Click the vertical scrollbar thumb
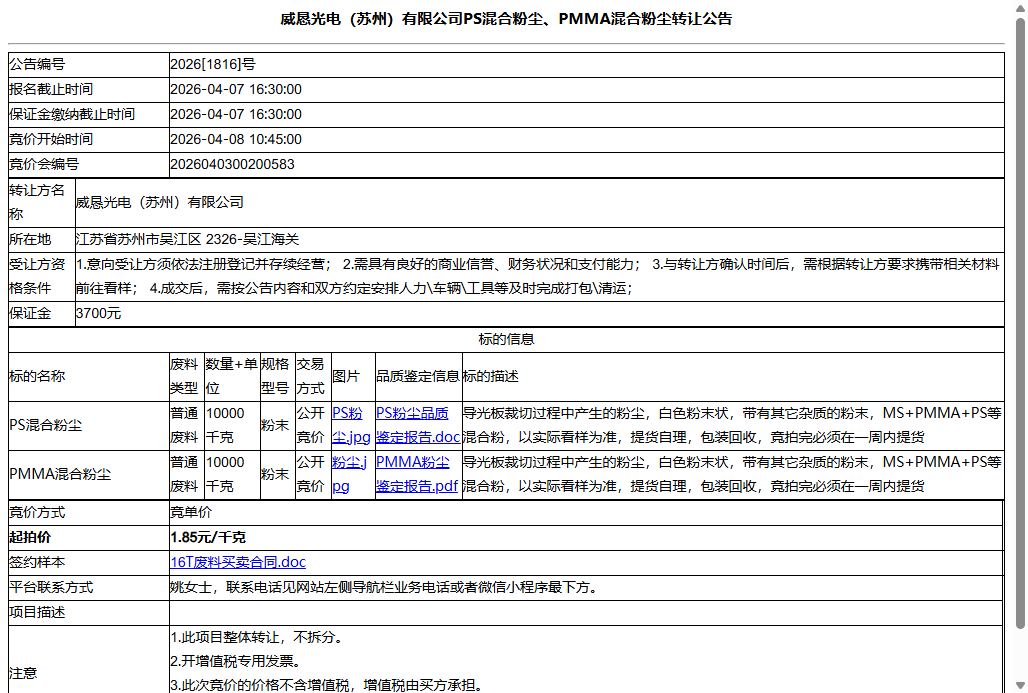This screenshot has height=693, width=1028. [1019, 325]
